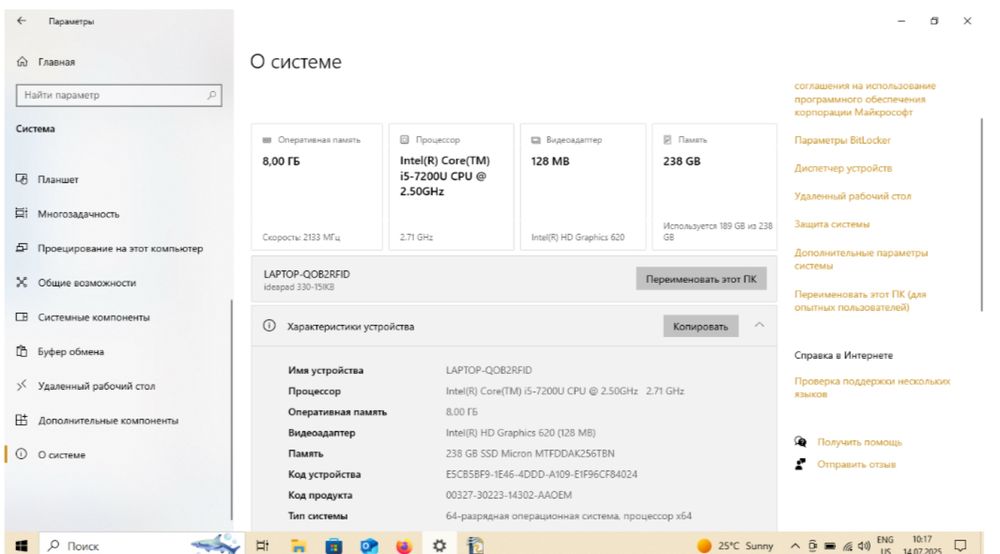Click the battery tray icon
Viewport: 1000px width, 554px height.
pyautogui.click(x=830, y=546)
